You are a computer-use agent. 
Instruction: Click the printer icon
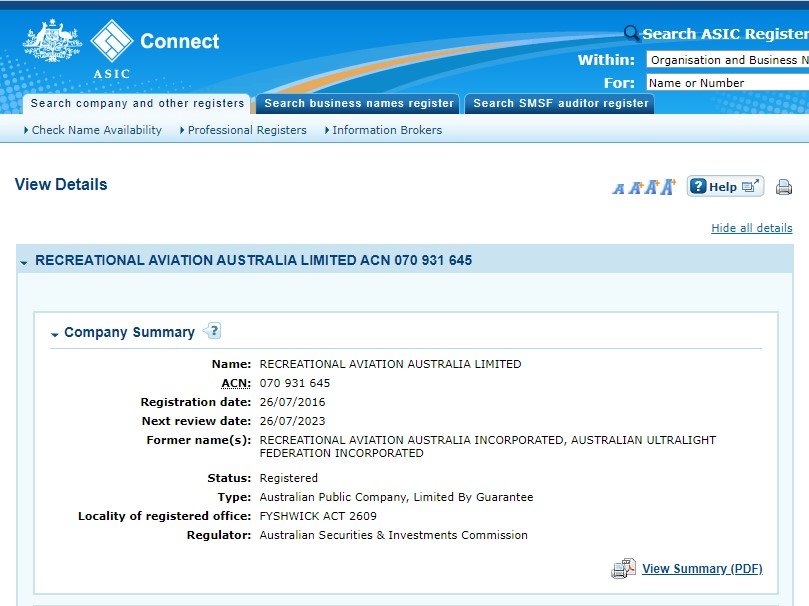pos(784,187)
